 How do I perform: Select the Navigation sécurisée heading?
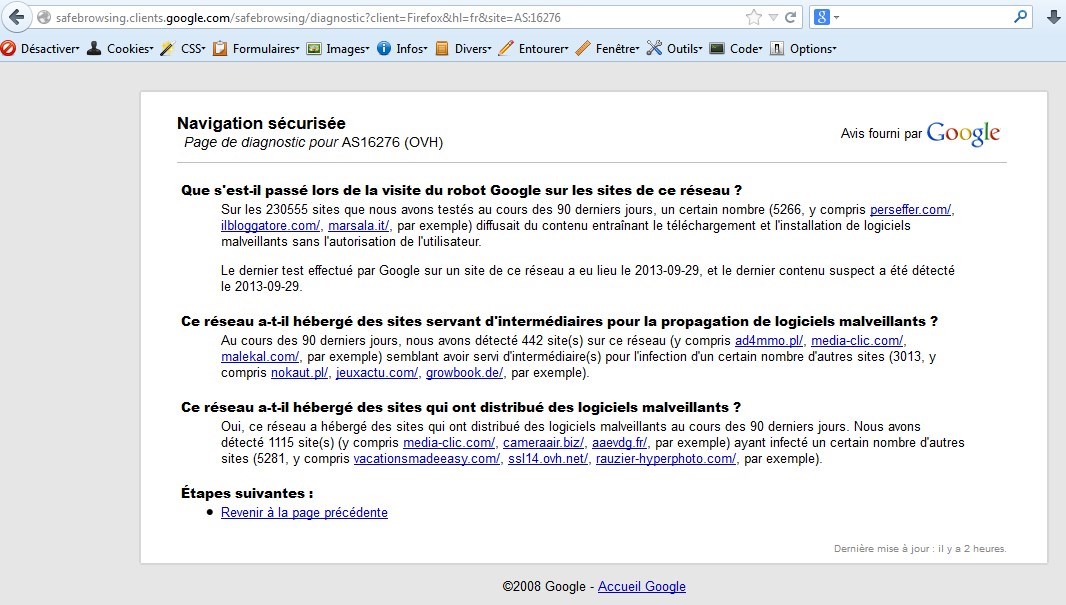click(261, 123)
